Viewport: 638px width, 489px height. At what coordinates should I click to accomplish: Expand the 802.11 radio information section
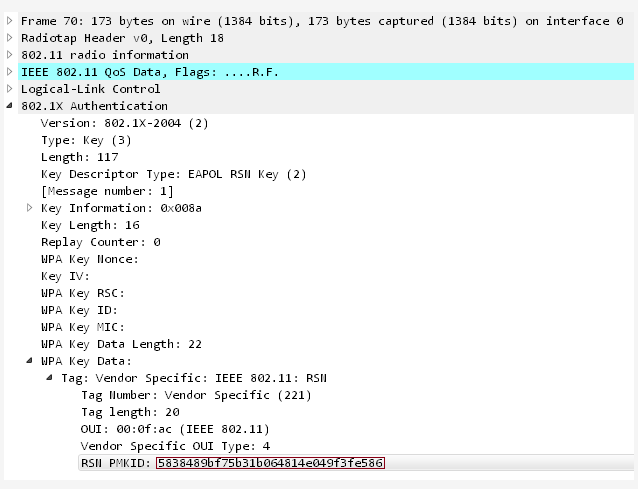[x=10, y=55]
